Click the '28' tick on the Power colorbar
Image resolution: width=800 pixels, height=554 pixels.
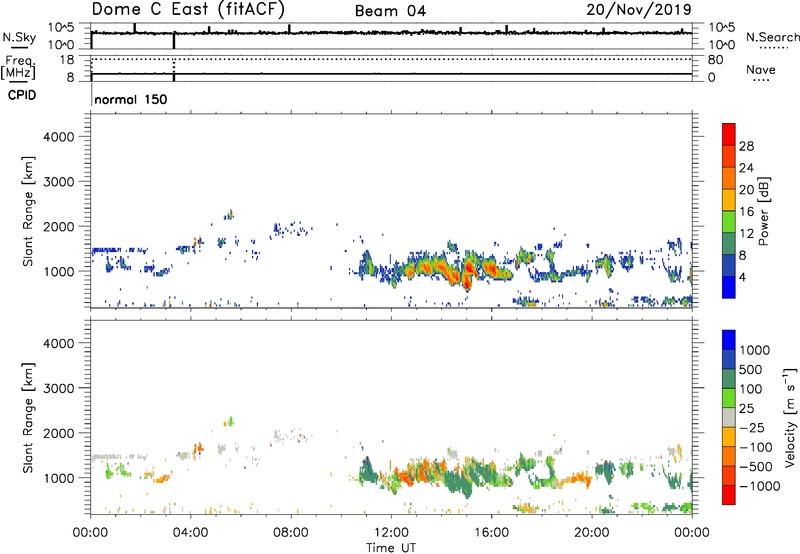pos(746,146)
